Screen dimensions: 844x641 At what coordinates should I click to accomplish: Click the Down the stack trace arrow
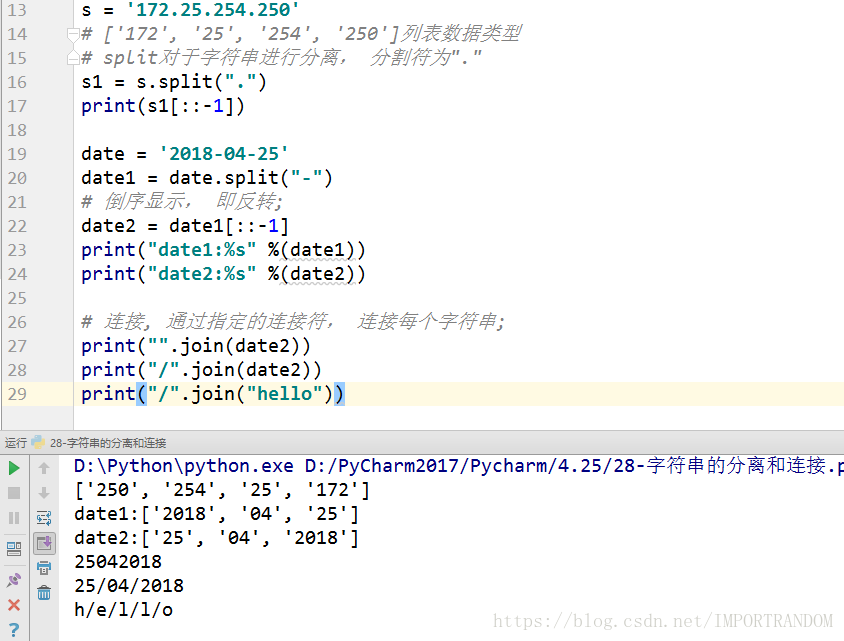pyautogui.click(x=44, y=493)
